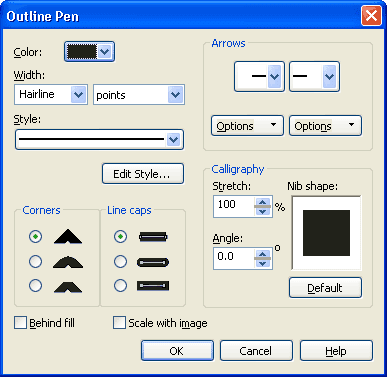
Task: Click the Cancel button
Action: coord(256,351)
